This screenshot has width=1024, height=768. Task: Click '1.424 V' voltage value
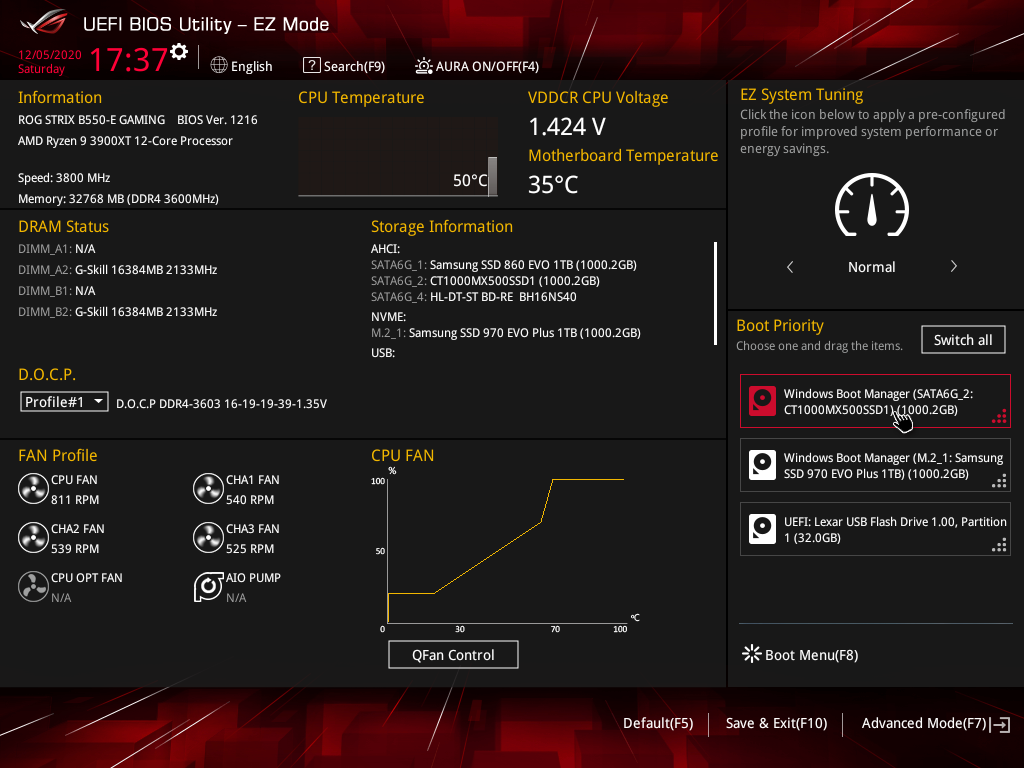click(x=567, y=127)
